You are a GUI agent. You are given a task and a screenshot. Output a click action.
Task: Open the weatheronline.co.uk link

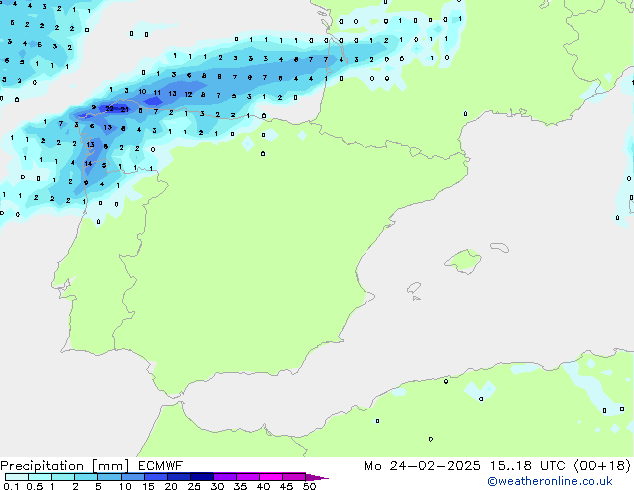point(550,481)
